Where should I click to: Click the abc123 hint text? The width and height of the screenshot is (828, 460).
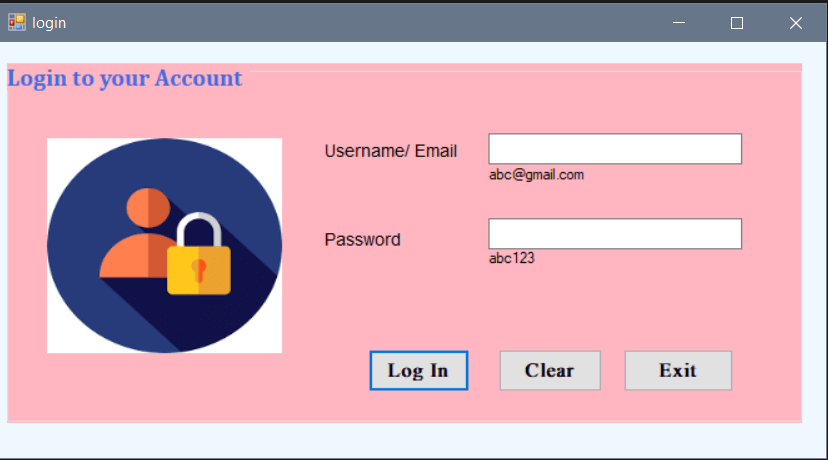[x=512, y=258]
